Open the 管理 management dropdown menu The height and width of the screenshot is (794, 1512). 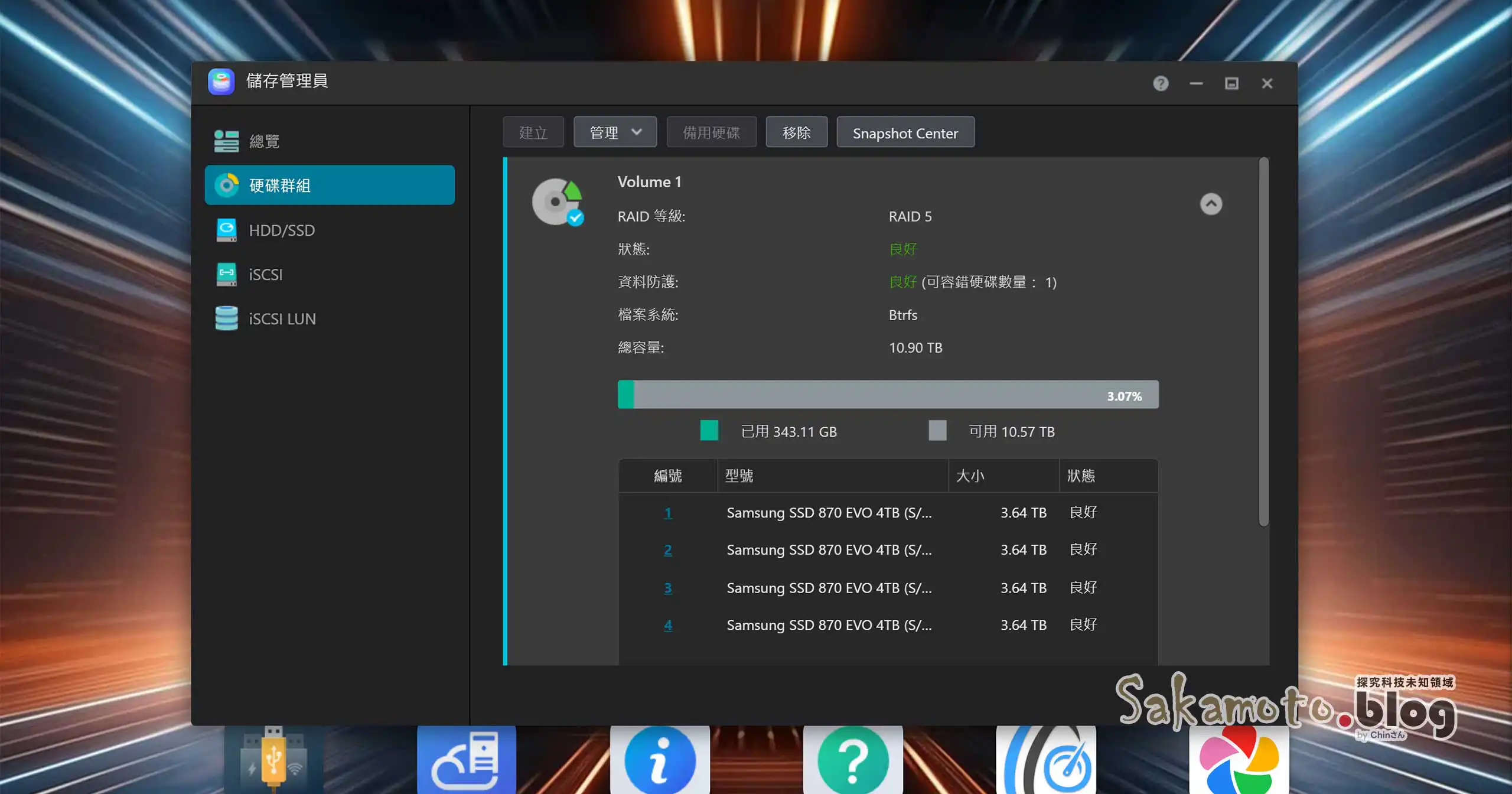pos(614,132)
